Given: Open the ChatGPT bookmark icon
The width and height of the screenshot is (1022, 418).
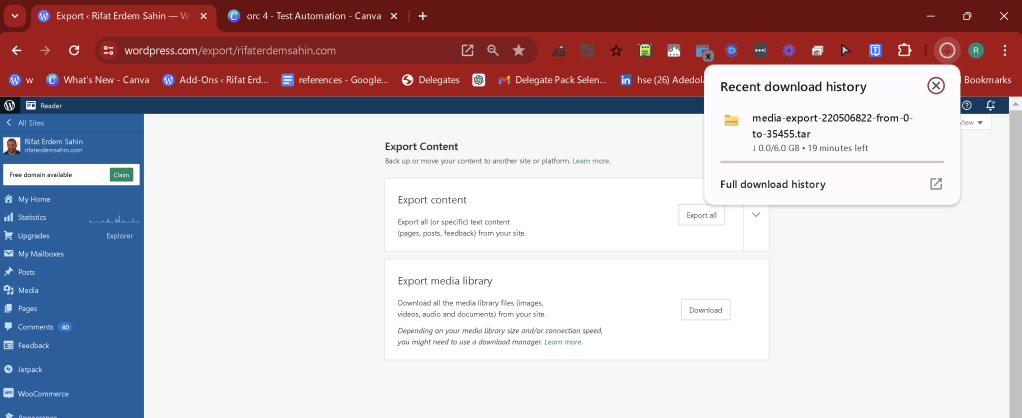Looking at the screenshot, I should point(480,80).
